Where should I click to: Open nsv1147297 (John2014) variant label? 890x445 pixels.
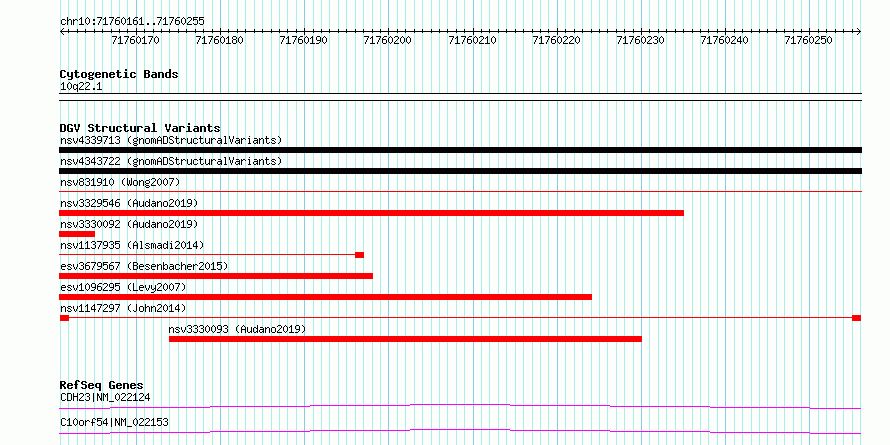click(123, 308)
